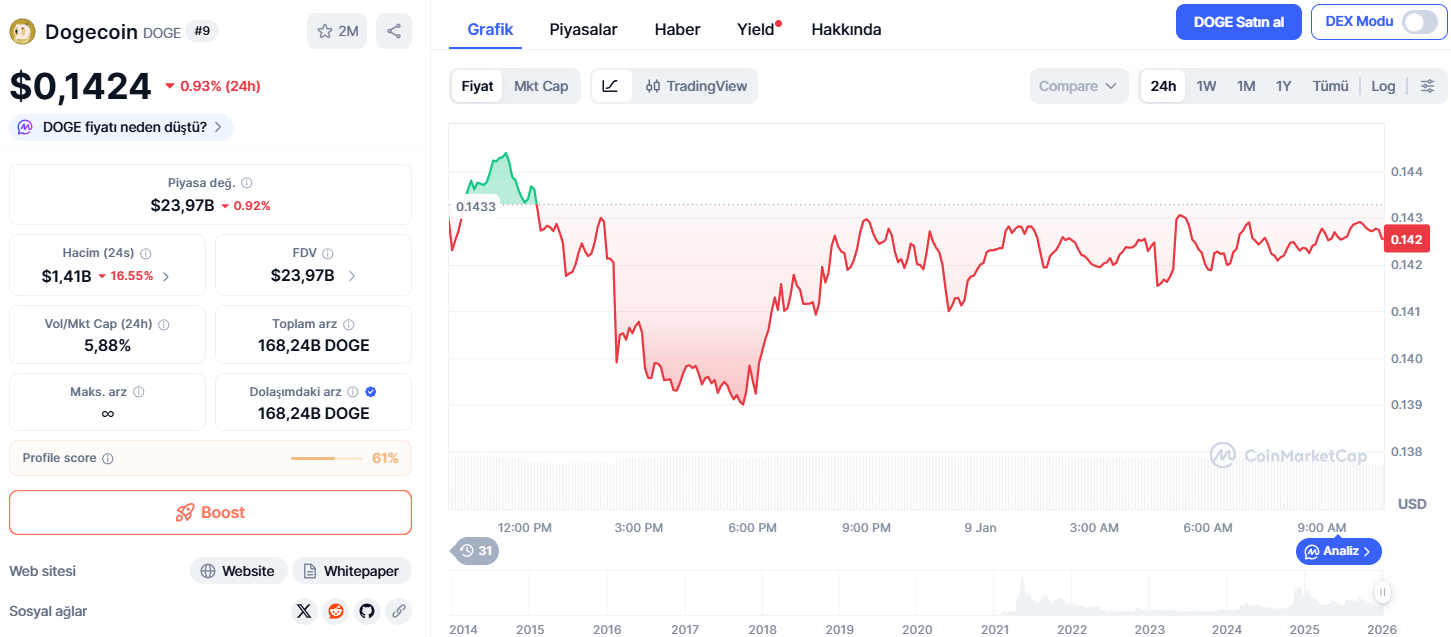The height and width of the screenshot is (637, 1451).
Task: Open the Website link
Action: pos(238,571)
